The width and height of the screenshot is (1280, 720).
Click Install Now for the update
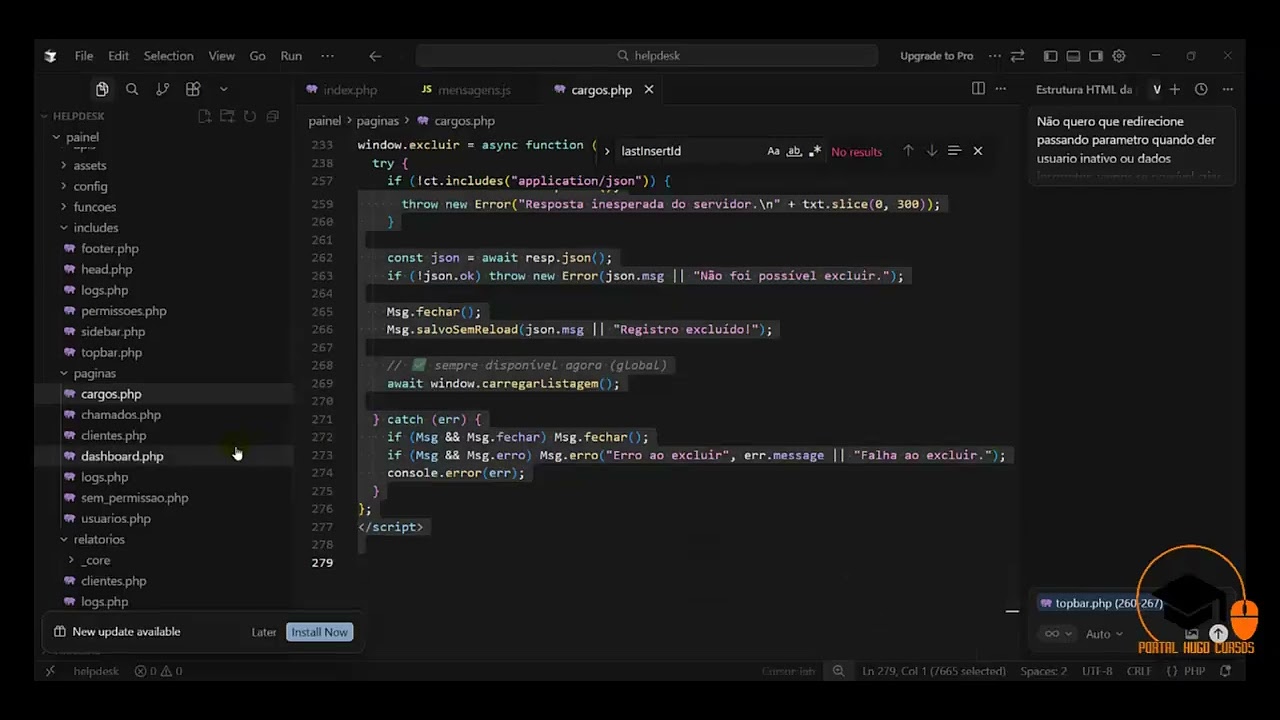pos(319,632)
